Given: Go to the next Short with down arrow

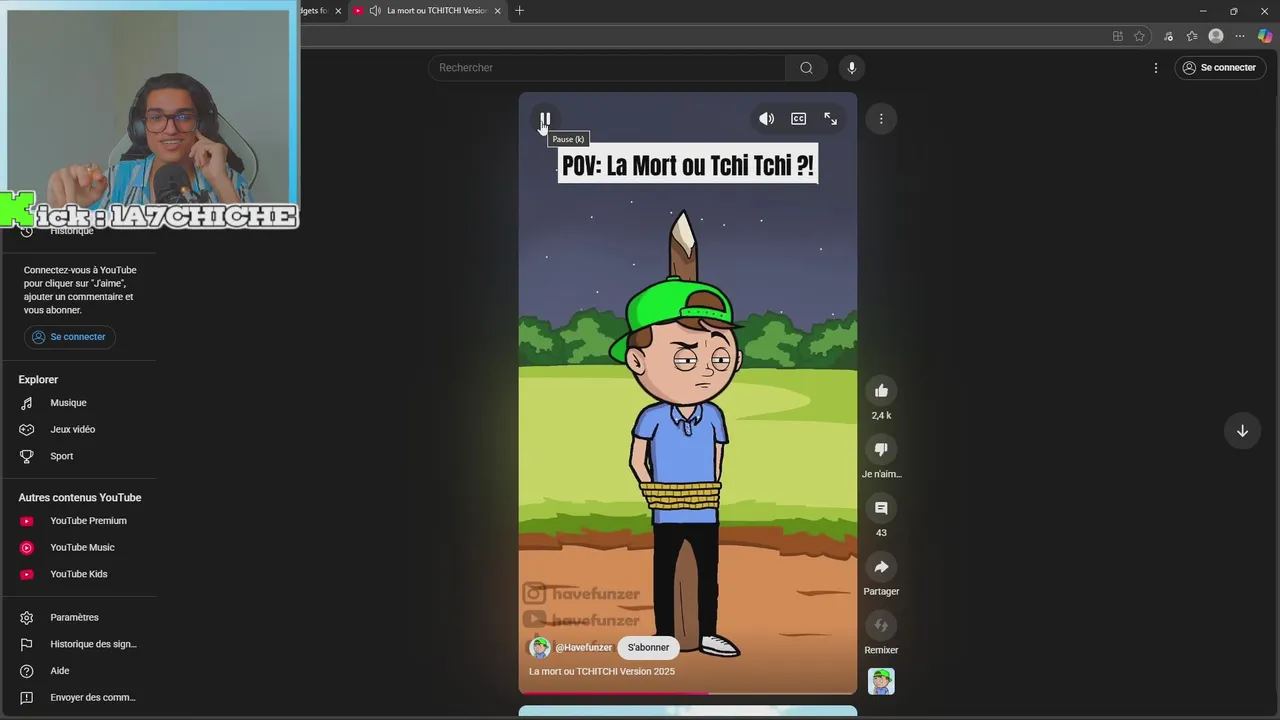Looking at the screenshot, I should 1242,431.
